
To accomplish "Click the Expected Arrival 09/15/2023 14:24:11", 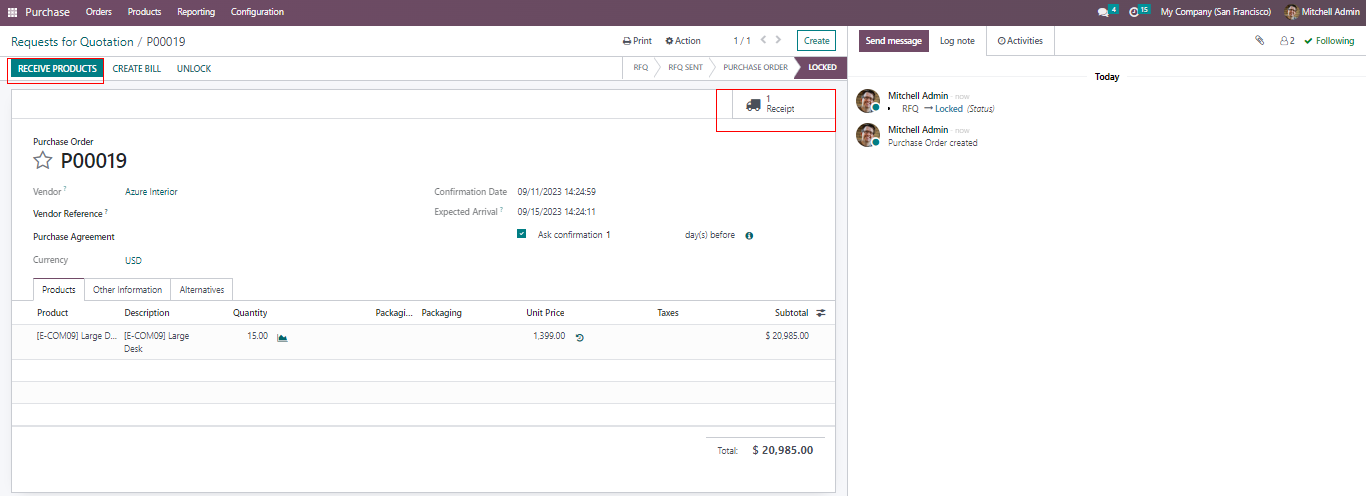I will point(556,212).
